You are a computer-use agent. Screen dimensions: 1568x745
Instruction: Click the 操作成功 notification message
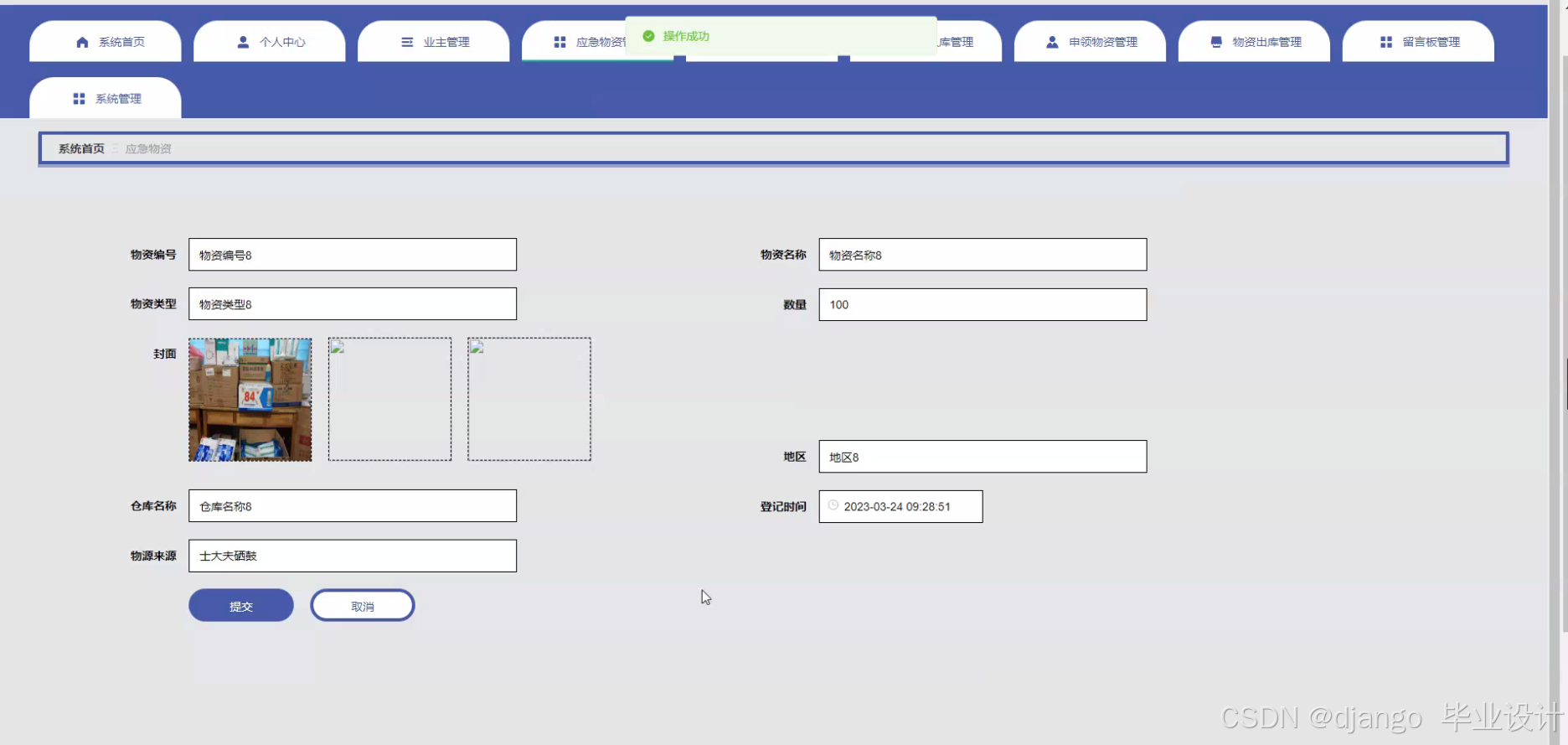tap(781, 36)
